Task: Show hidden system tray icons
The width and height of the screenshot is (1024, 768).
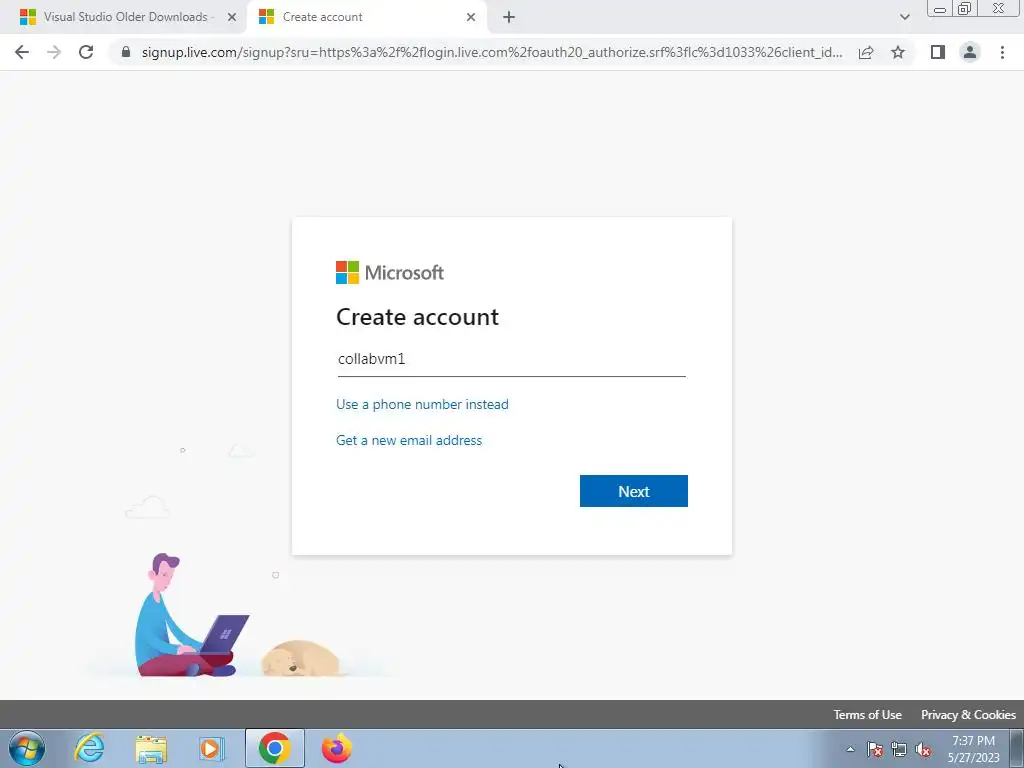Action: coord(850,749)
